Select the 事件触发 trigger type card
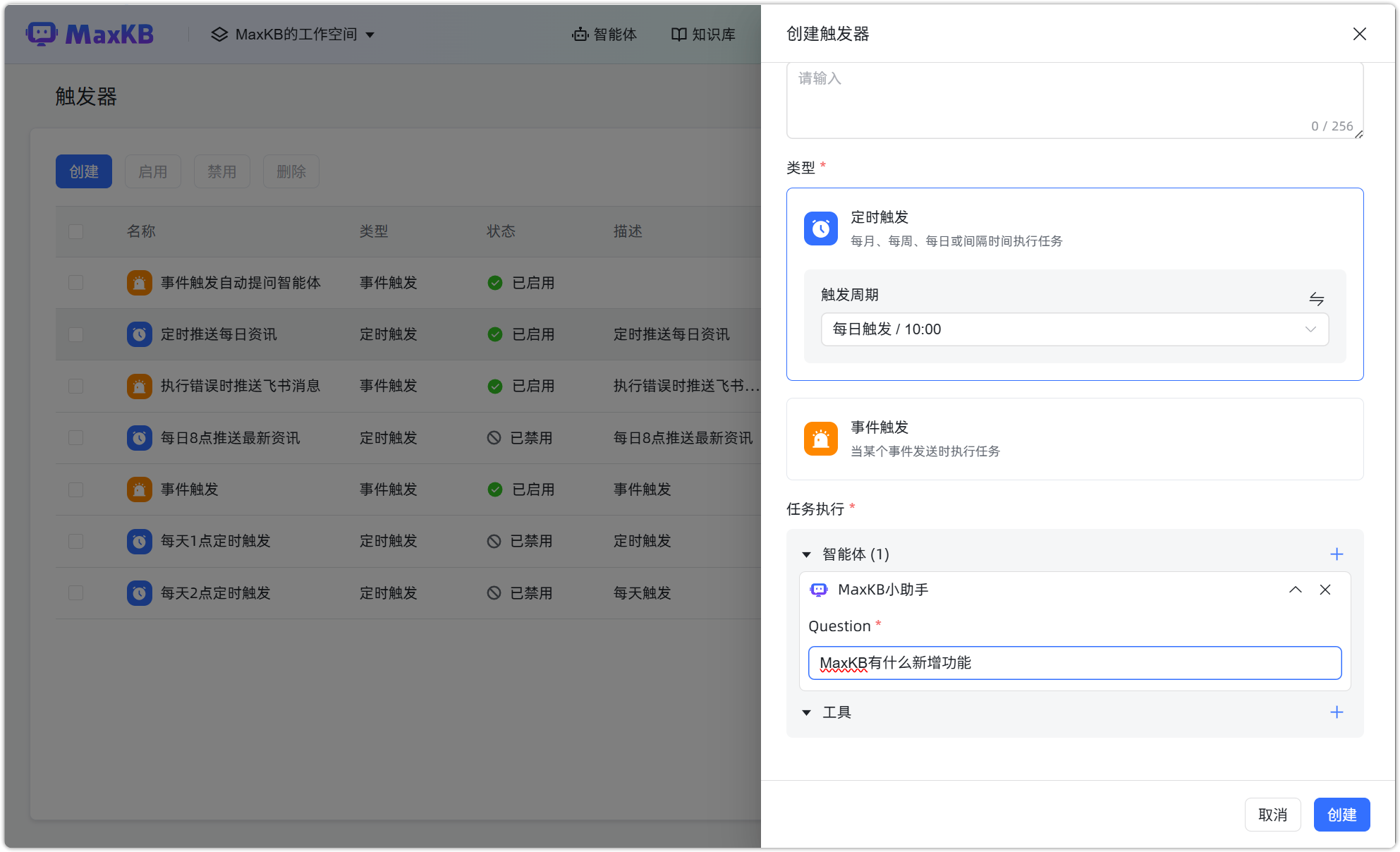This screenshot has height=852, width=1400. pos(1075,439)
